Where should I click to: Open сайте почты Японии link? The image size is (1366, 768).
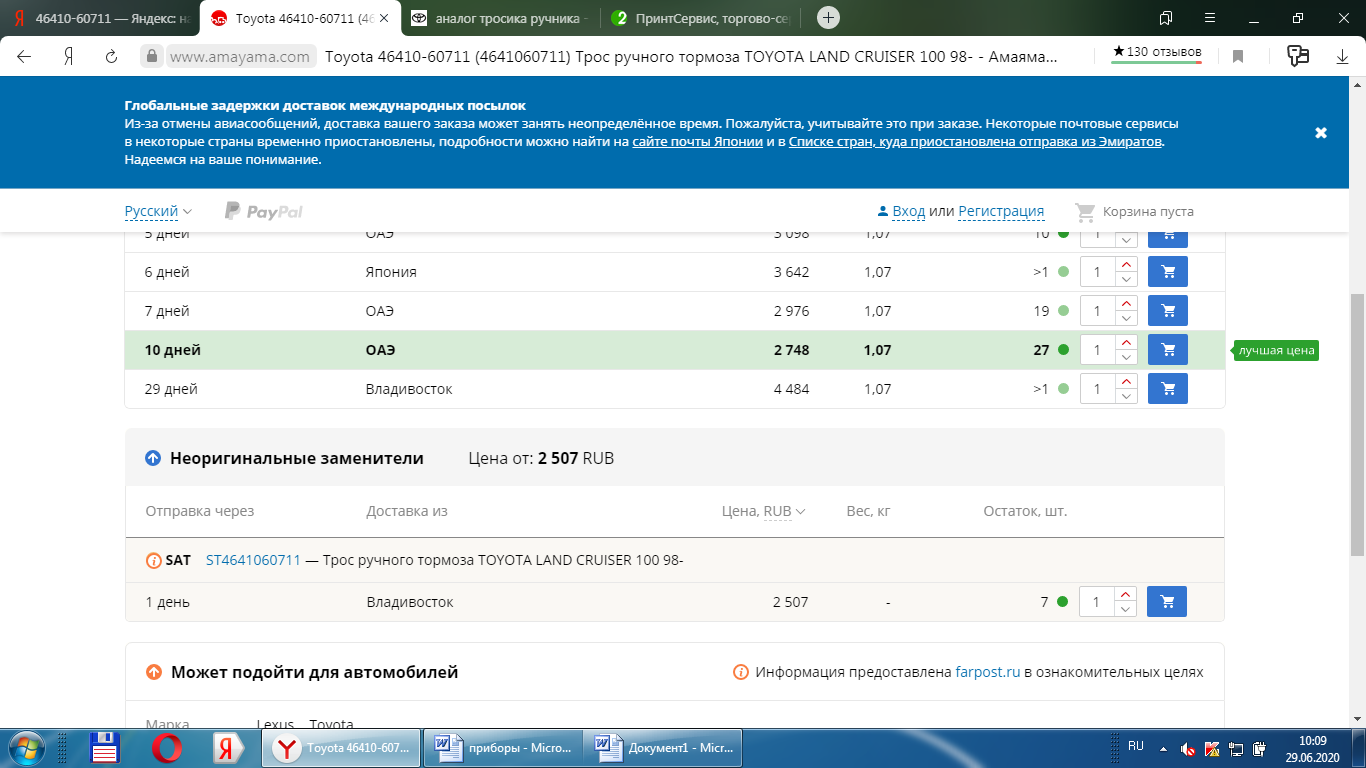point(696,142)
